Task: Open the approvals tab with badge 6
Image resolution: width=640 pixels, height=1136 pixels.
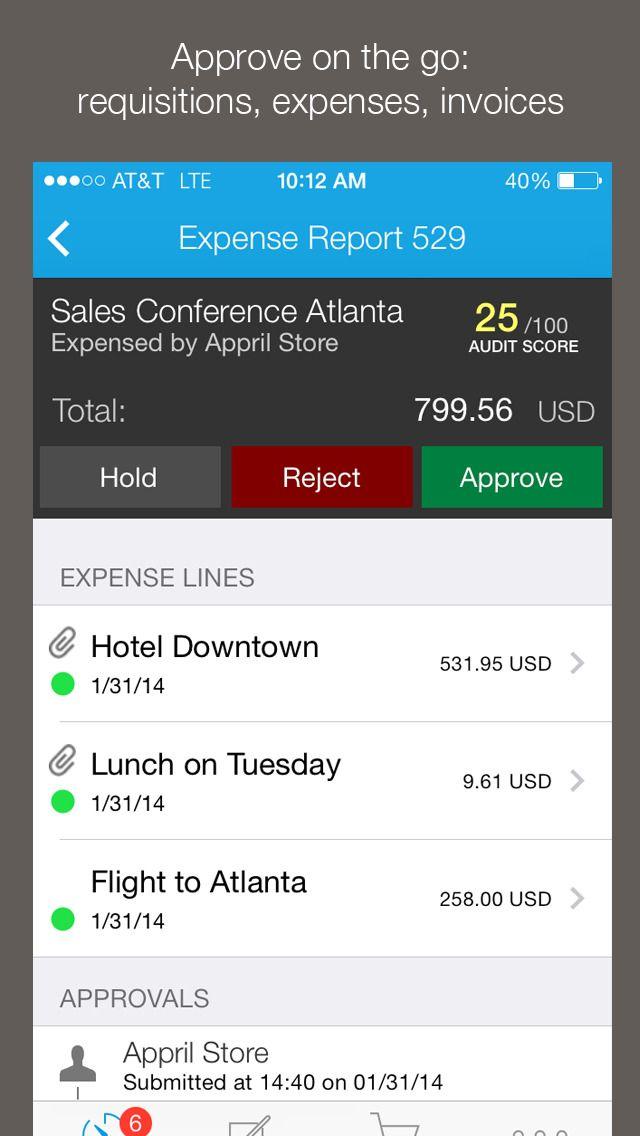Action: click(x=106, y=1125)
